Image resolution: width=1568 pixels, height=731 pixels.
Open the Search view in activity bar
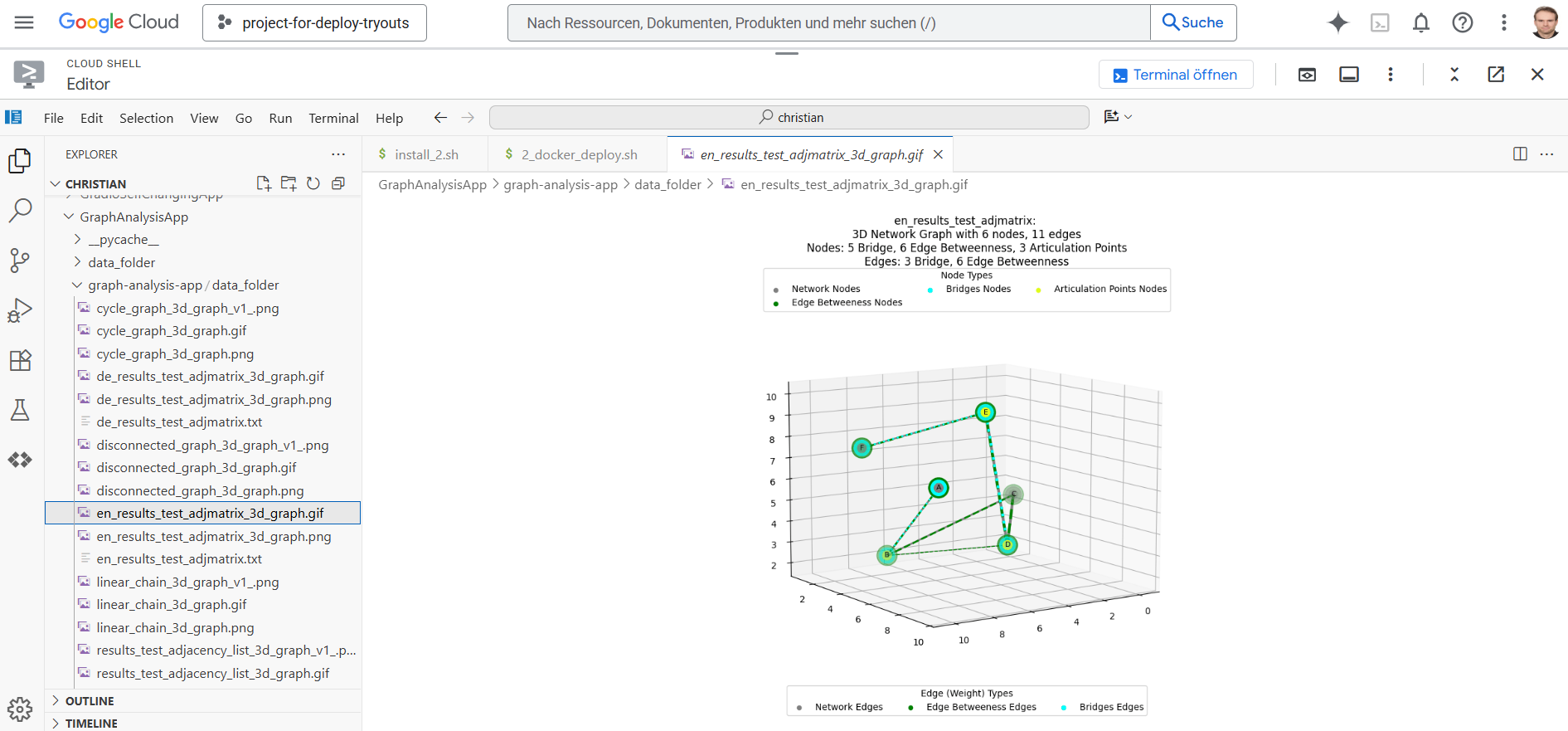pos(20,211)
